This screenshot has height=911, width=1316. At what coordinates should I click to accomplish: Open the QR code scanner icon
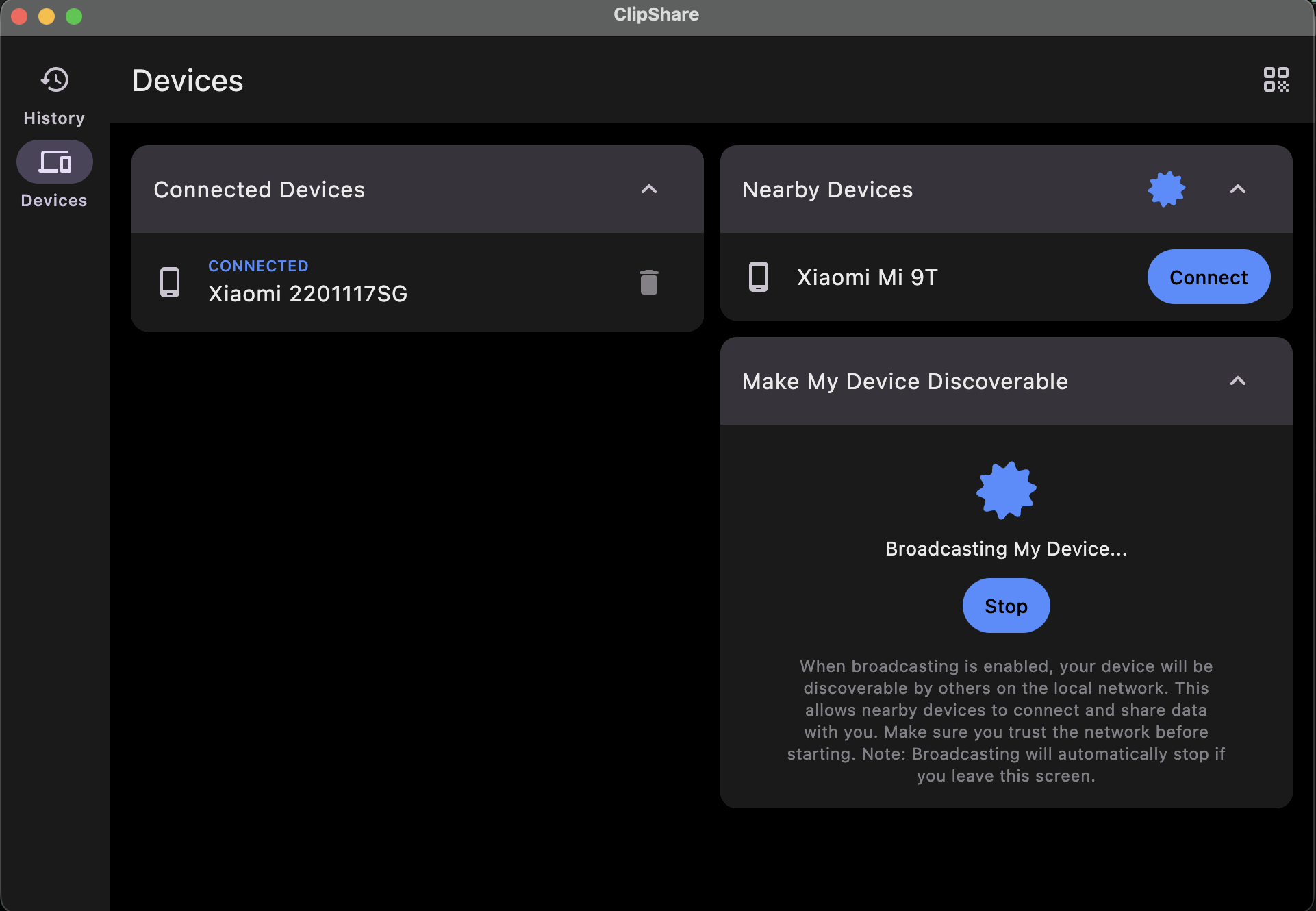click(x=1276, y=79)
